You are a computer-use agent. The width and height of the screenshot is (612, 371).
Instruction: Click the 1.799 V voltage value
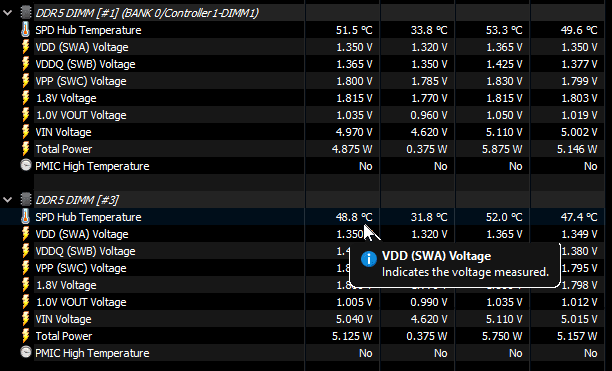coord(579,81)
